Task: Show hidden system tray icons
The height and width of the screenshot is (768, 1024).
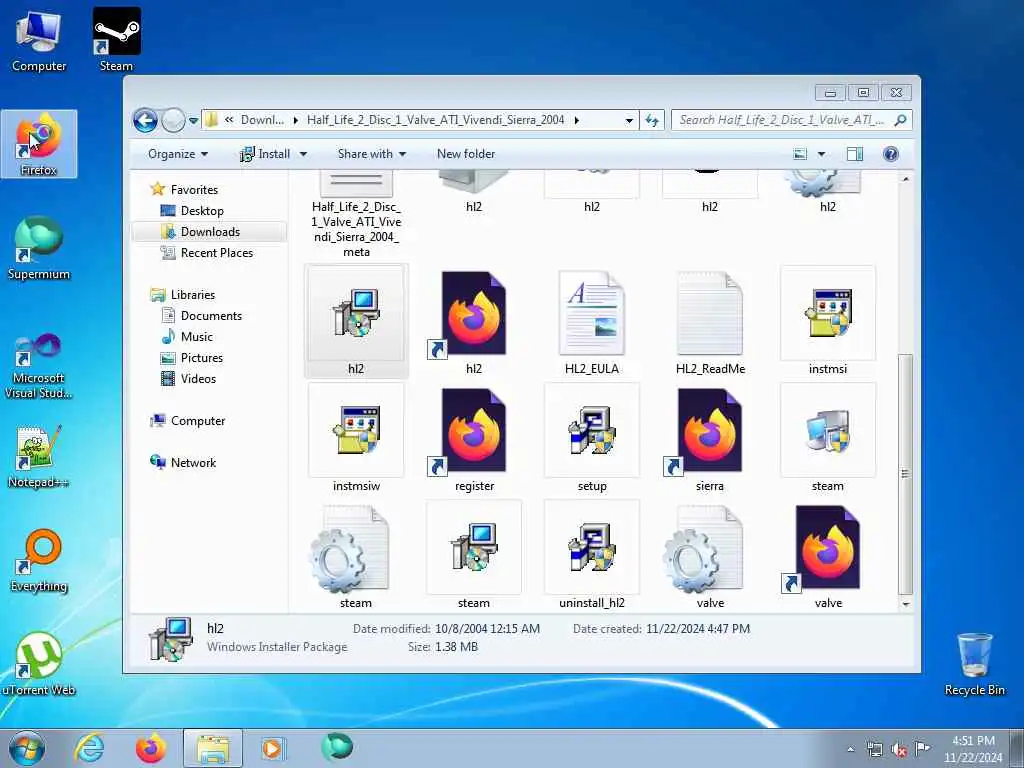Action: tap(850, 749)
